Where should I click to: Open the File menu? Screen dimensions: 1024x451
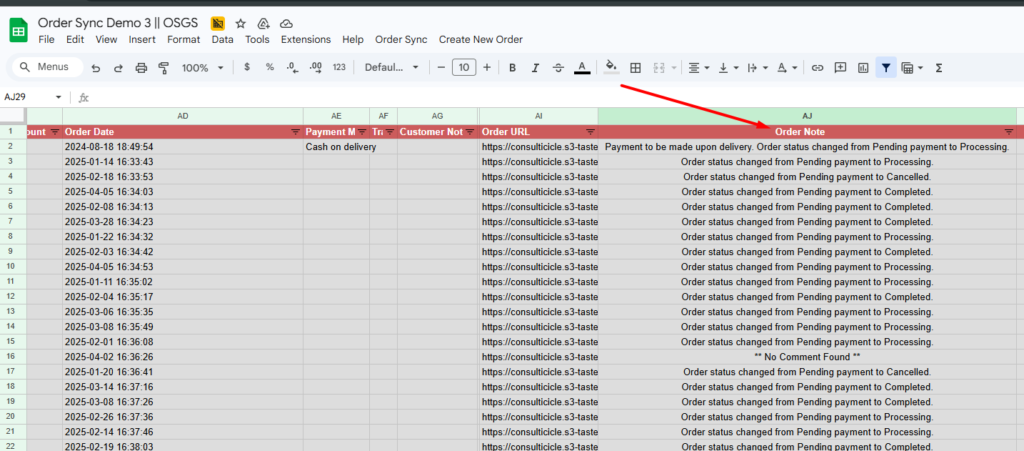pyautogui.click(x=46, y=39)
